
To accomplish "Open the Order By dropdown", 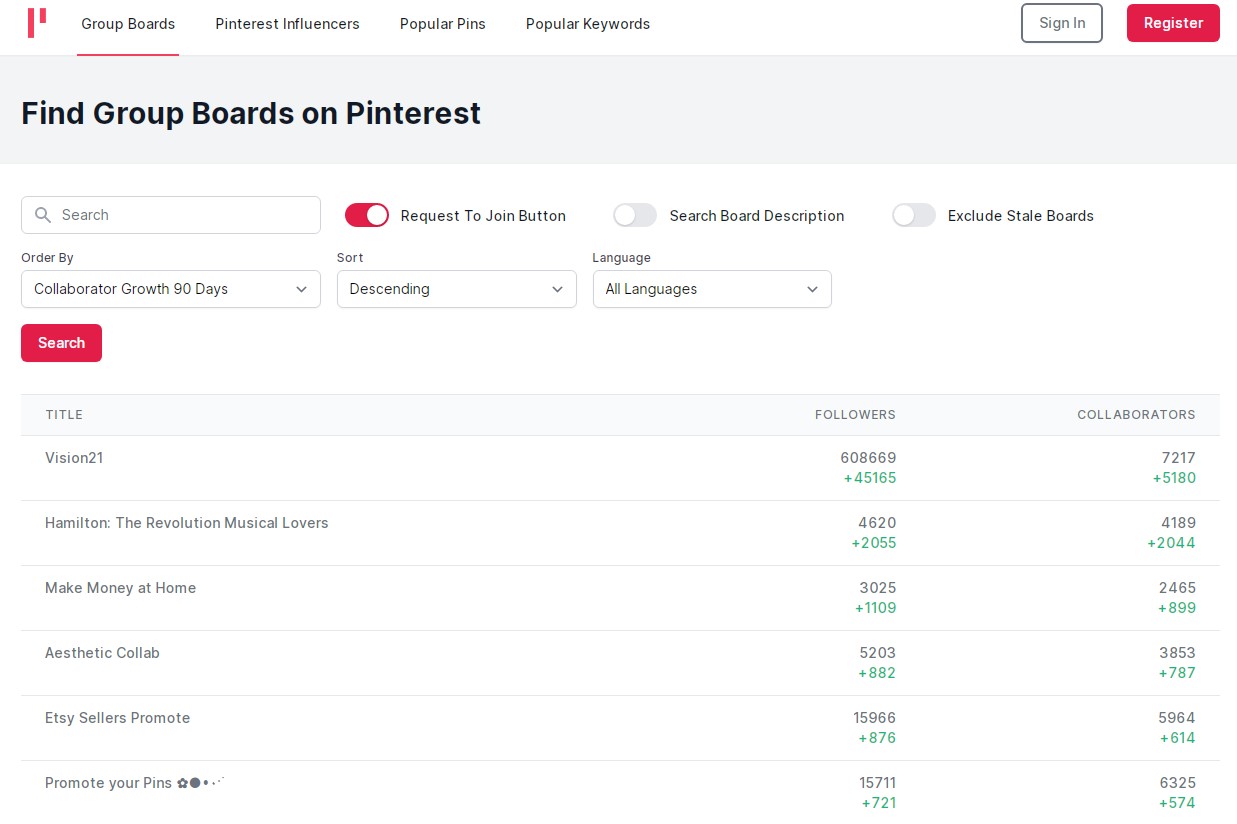I will 171,289.
